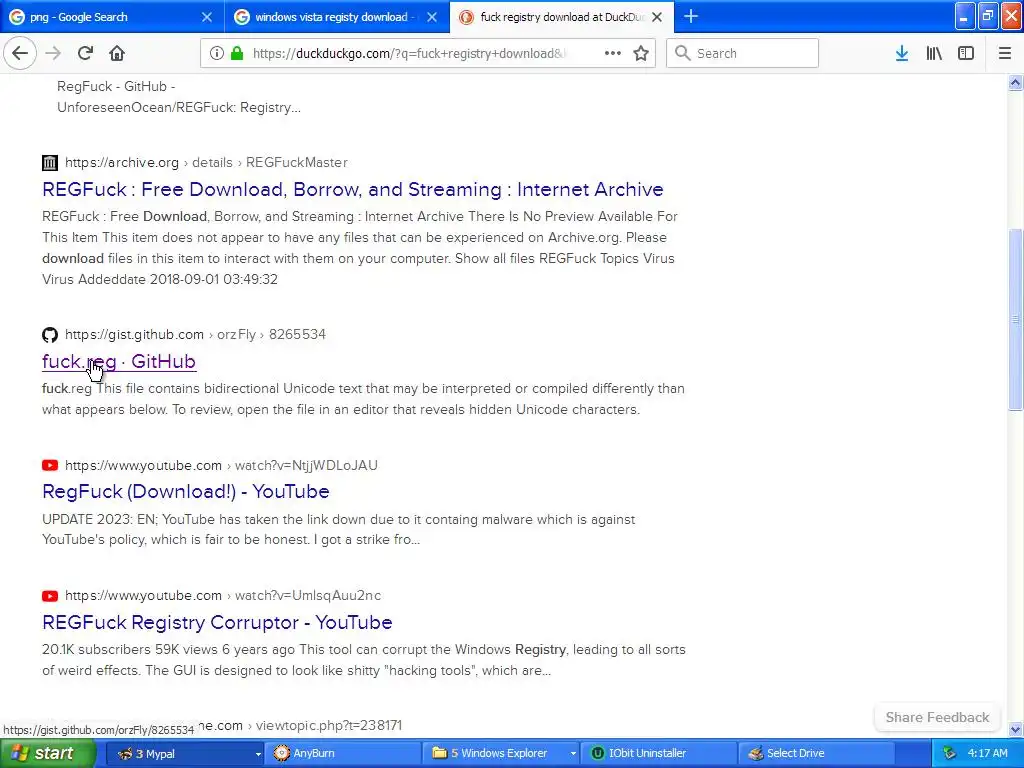
Task: Switch to IObit Uninstaller in taskbar
Action: pos(658,753)
